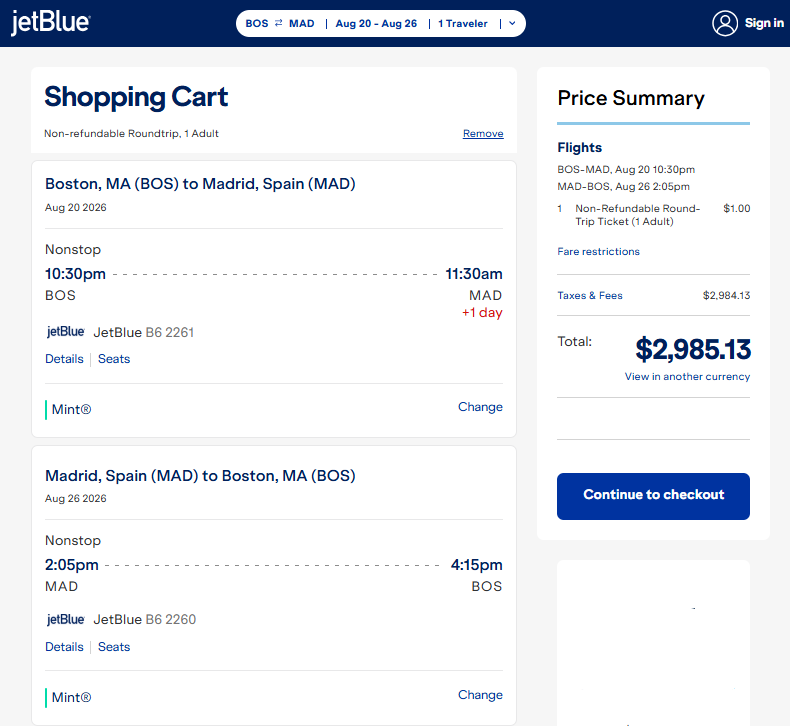Click View in another currency
Image resolution: width=790 pixels, height=726 pixels.
687,376
